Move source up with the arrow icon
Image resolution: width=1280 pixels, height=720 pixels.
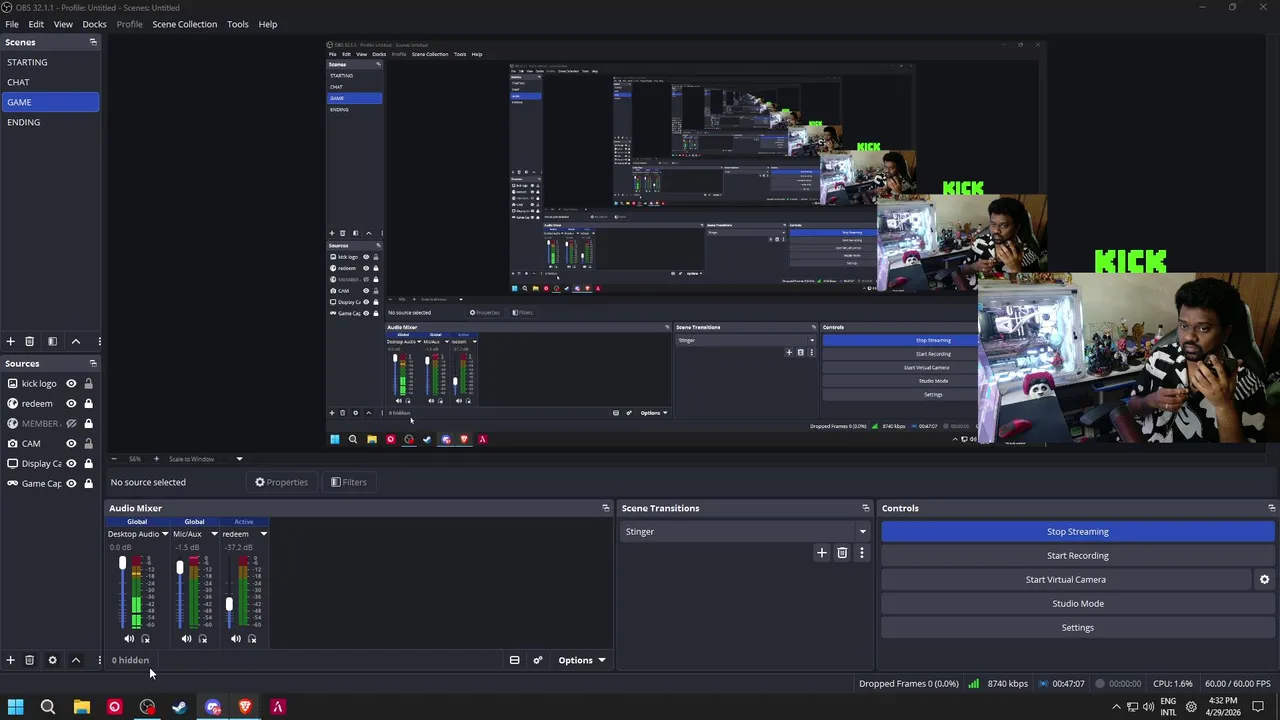pyautogui.click(x=75, y=660)
